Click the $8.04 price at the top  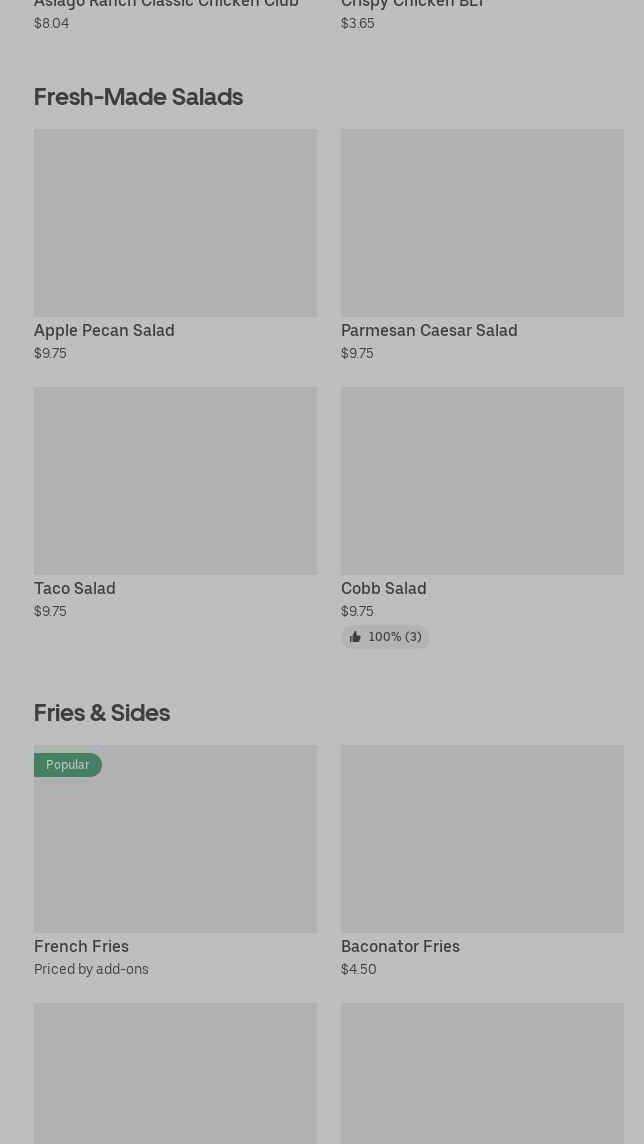pos(51,23)
